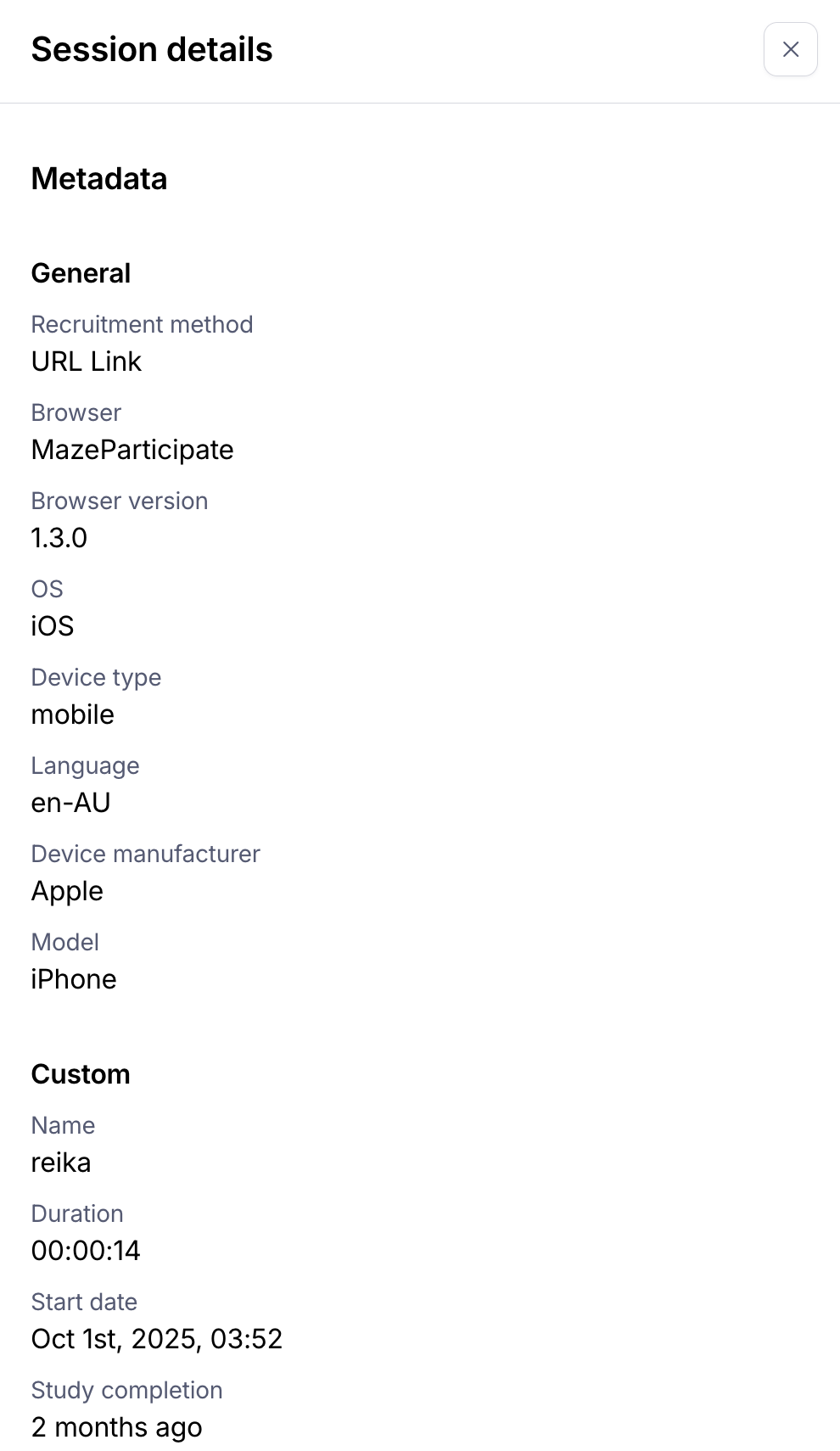Screen dimensions: 840x1451
Task: Click the General section heading
Action: tap(81, 273)
